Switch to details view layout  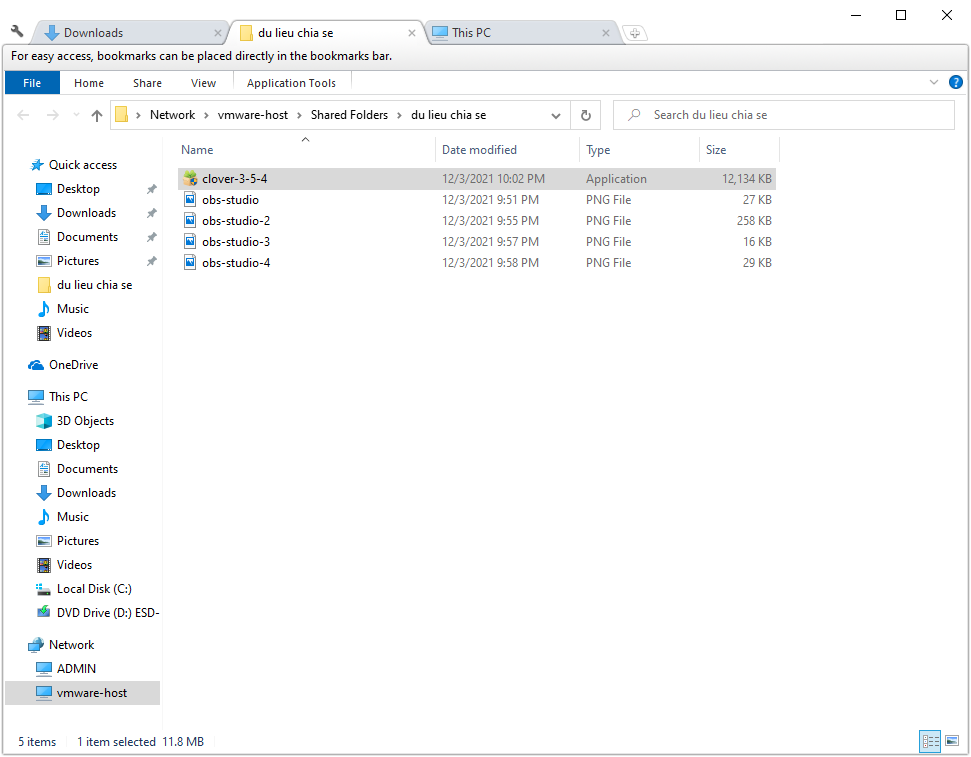pos(930,742)
